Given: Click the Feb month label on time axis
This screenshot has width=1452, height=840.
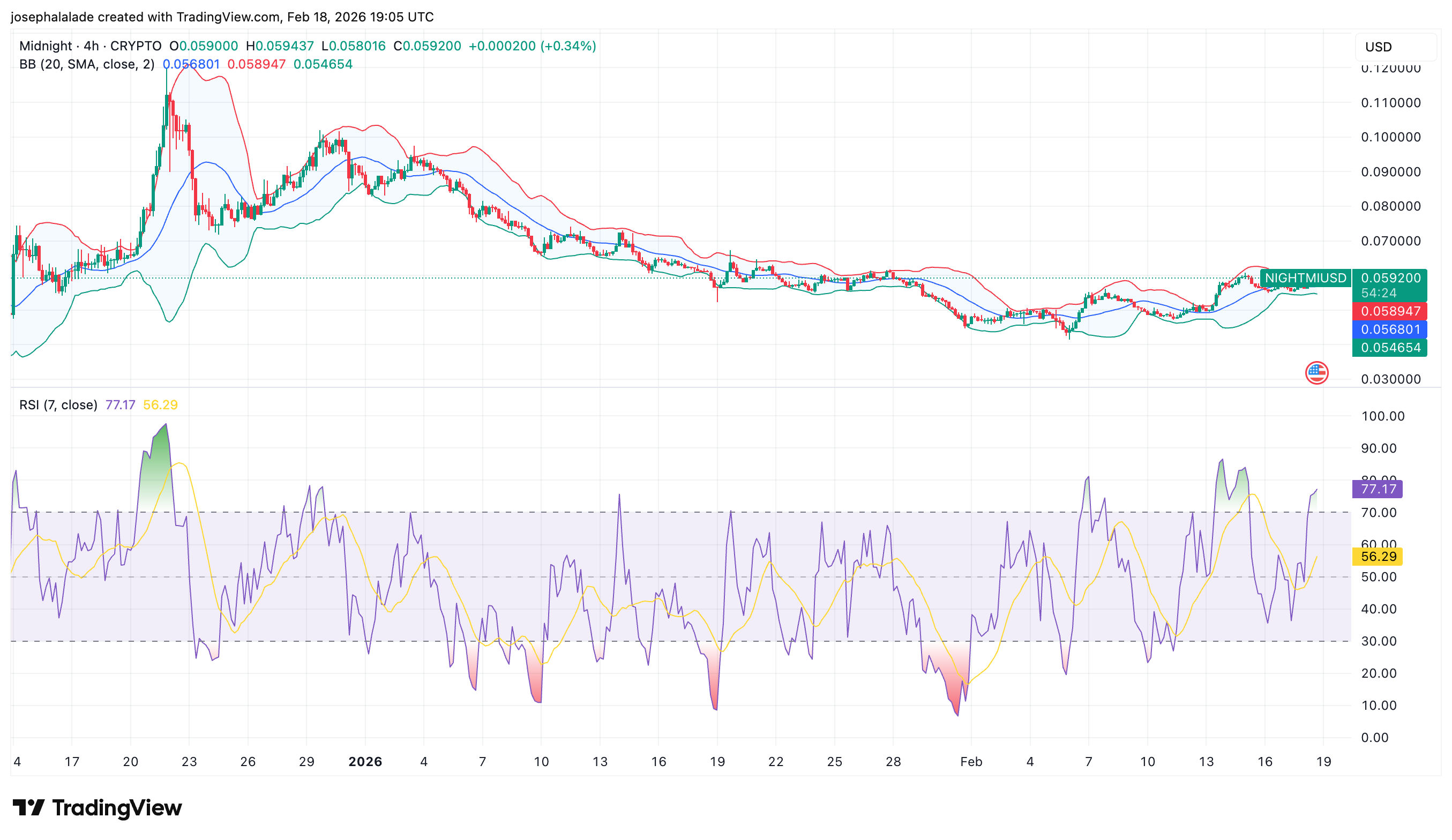Looking at the screenshot, I should pos(971,762).
